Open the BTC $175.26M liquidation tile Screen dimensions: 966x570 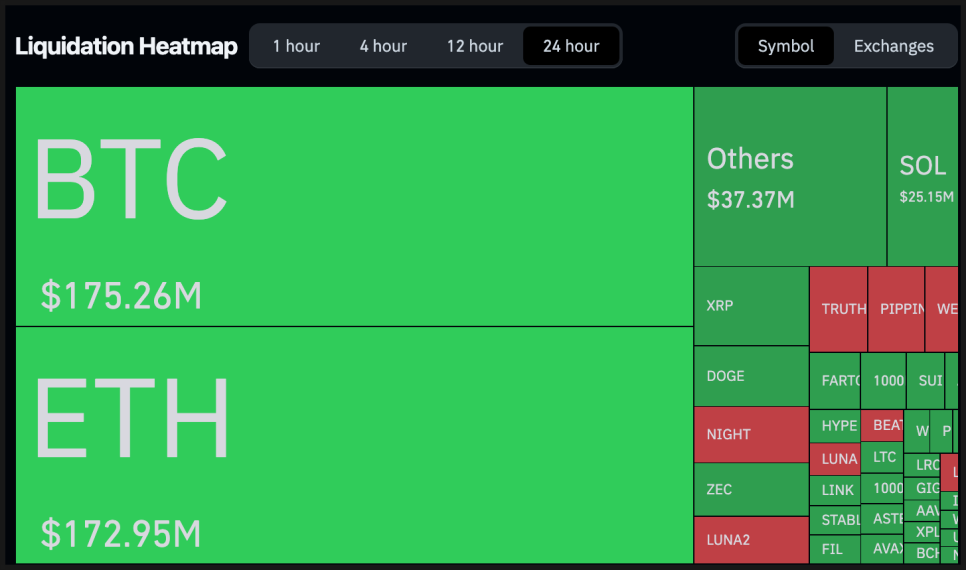coord(354,206)
